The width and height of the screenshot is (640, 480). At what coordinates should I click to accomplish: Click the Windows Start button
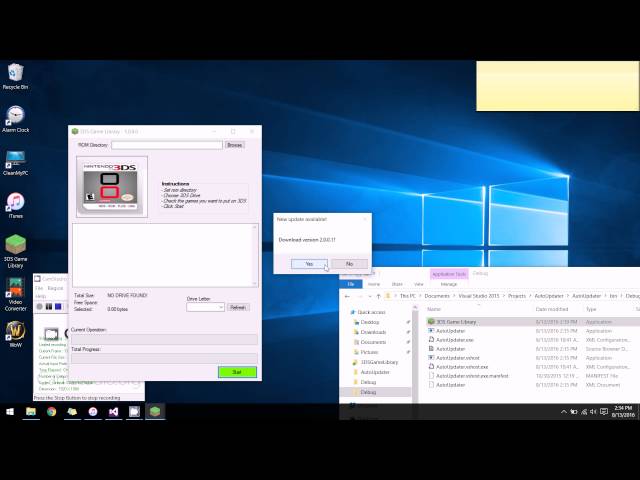pyautogui.click(x=10, y=411)
